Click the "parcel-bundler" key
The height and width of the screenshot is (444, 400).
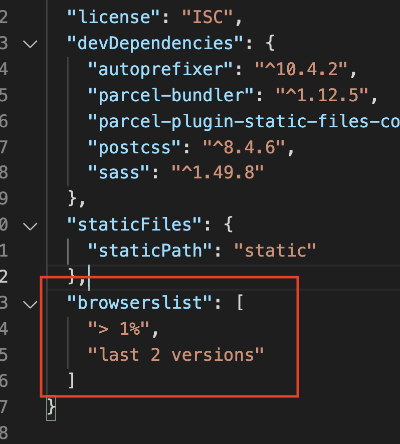coord(171,95)
